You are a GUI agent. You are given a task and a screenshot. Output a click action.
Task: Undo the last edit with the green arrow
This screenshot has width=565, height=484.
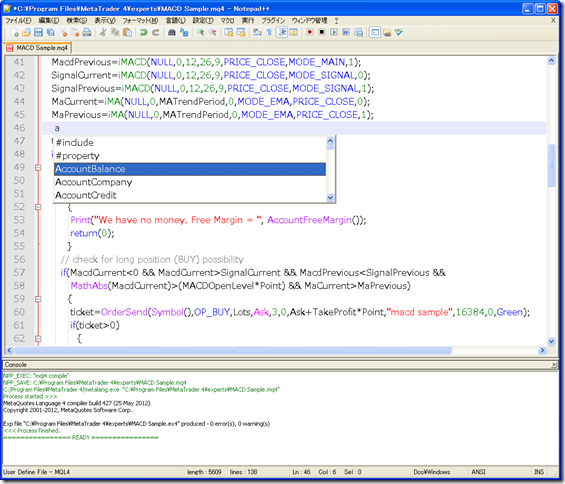tap(143, 33)
